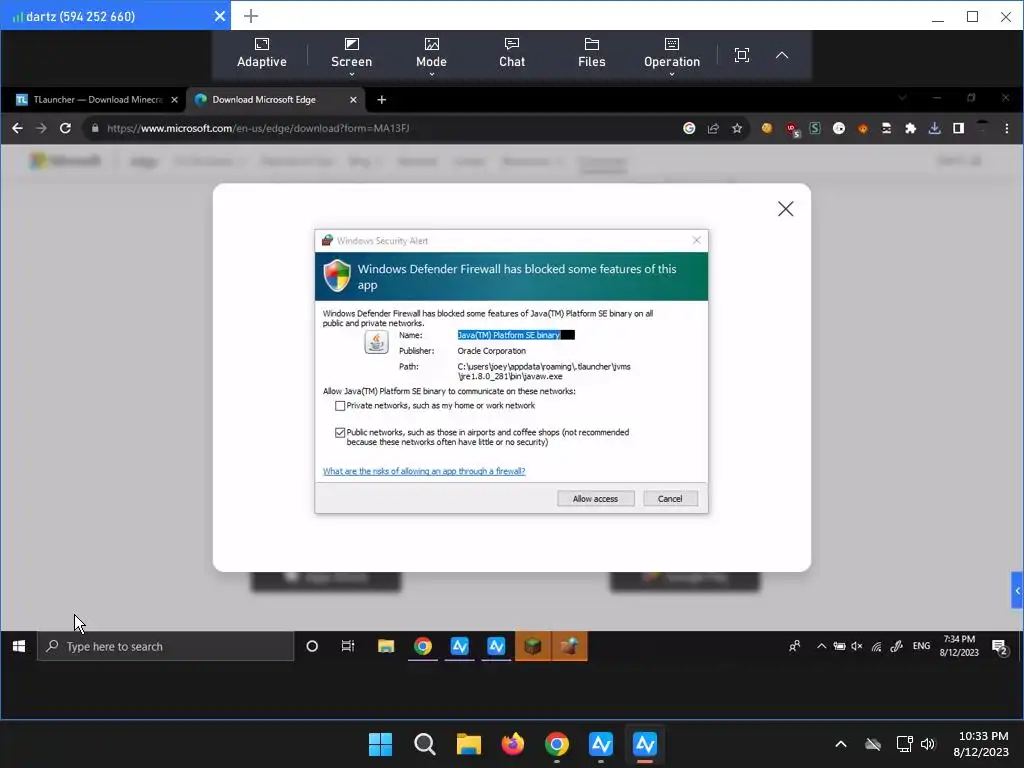Close the Windows Security Alert dialog
Screen dimensions: 1024x768
click(697, 240)
